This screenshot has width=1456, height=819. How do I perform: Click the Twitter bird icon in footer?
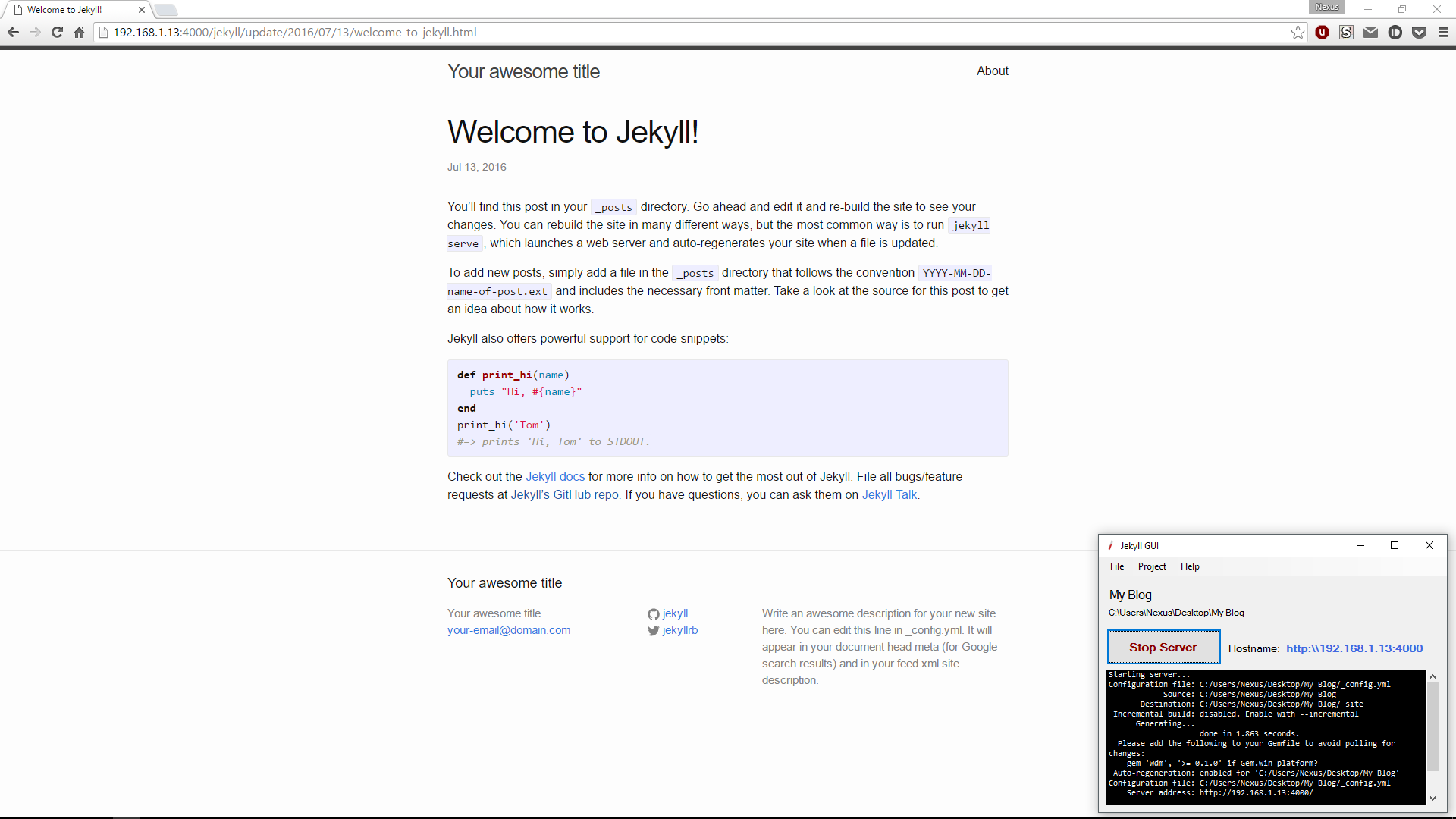point(653,631)
